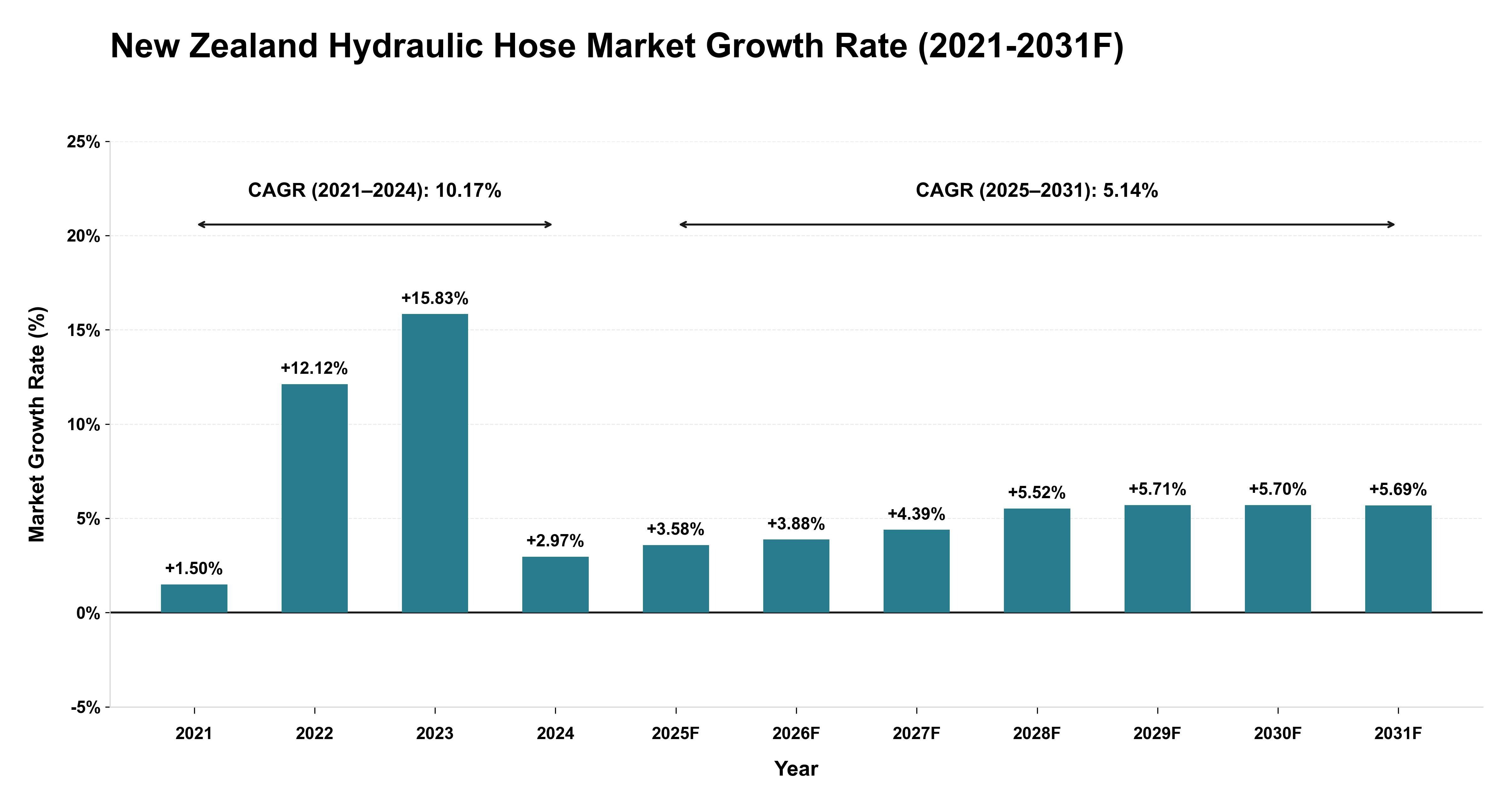Select the tallest 2023 bar
Viewport: 1512px width, 803px height.
[435, 463]
